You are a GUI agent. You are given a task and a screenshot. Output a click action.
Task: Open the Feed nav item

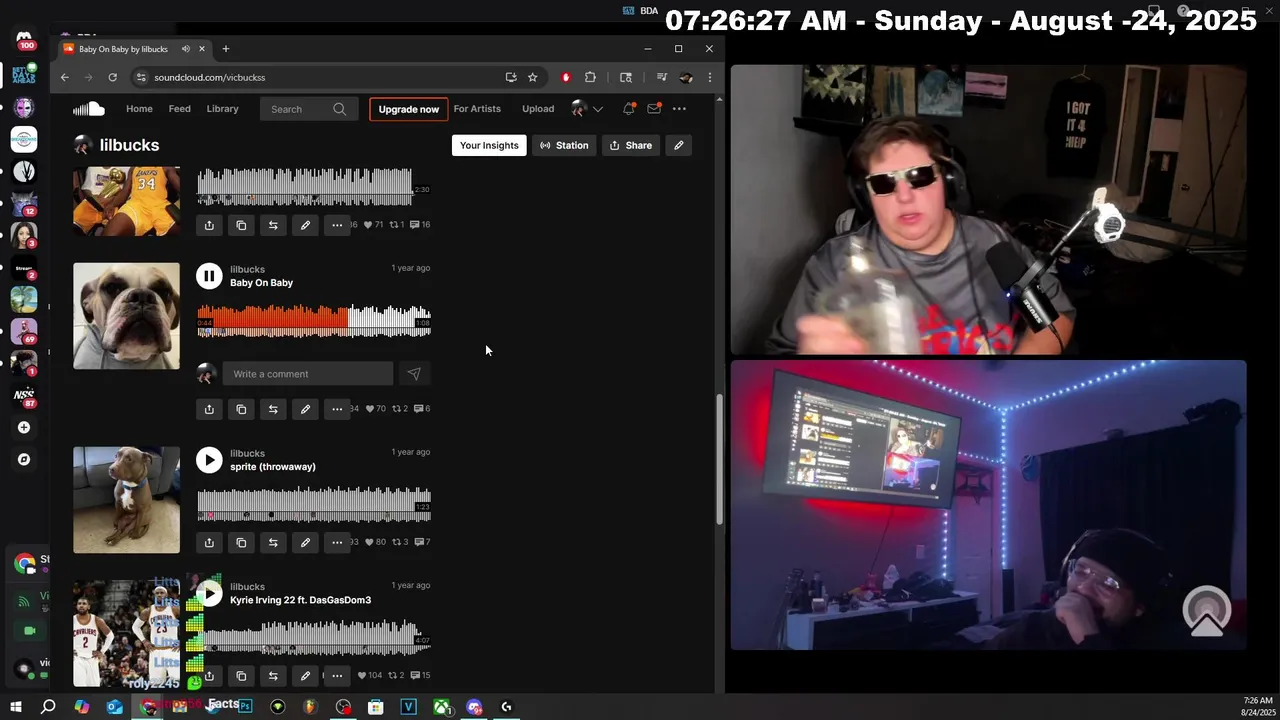(179, 109)
